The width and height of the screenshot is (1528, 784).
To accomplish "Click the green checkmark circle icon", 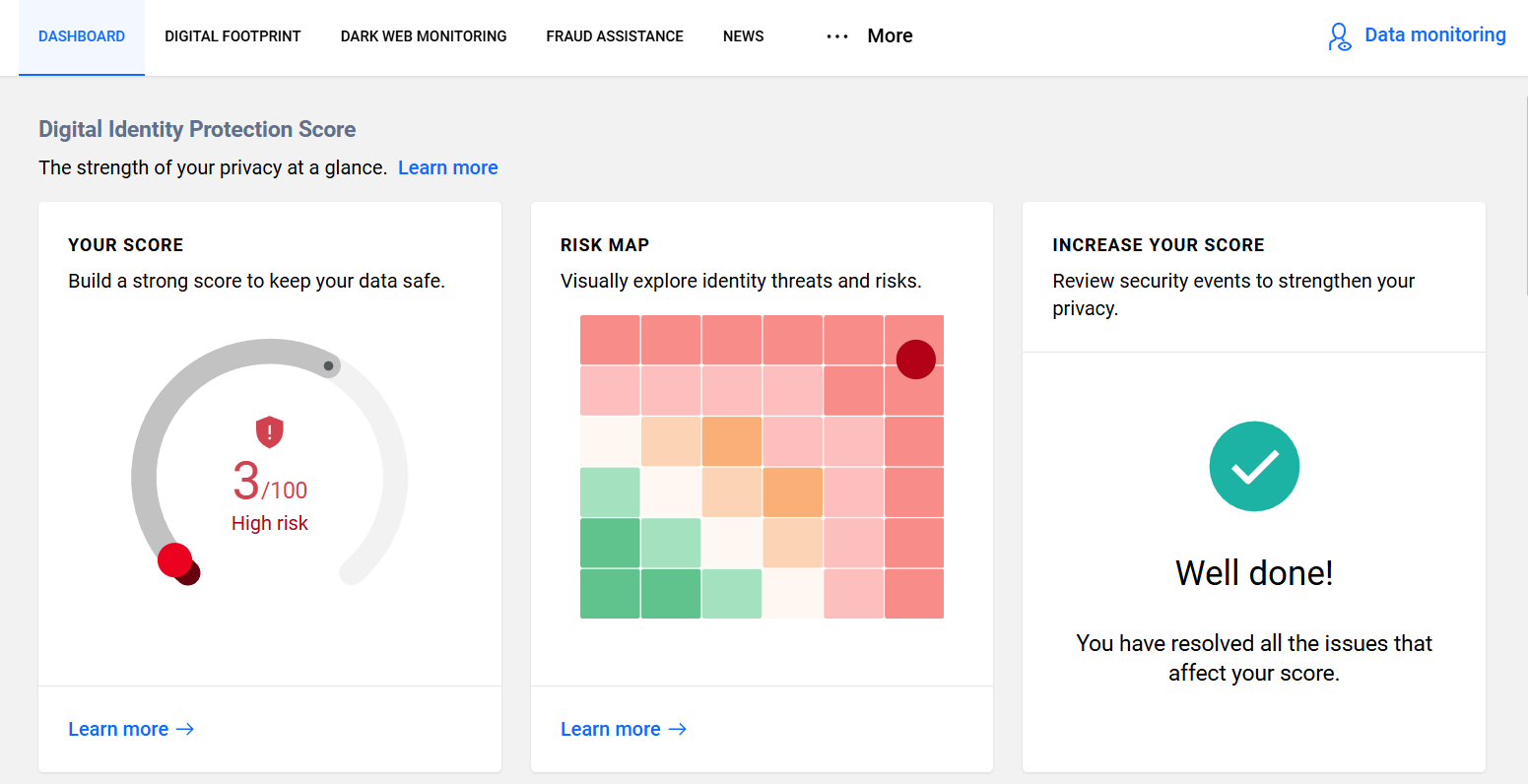I will click(1254, 467).
